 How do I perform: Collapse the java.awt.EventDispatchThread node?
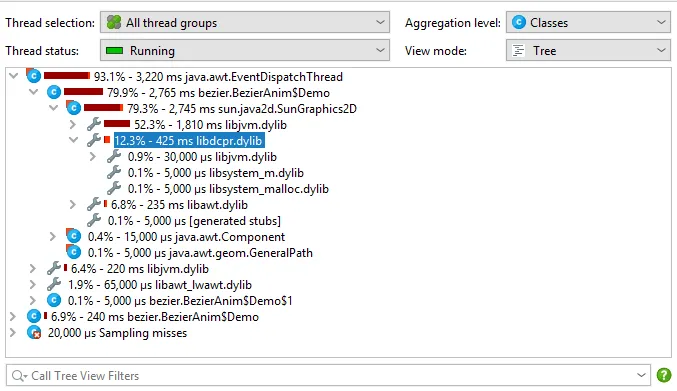coord(13,76)
